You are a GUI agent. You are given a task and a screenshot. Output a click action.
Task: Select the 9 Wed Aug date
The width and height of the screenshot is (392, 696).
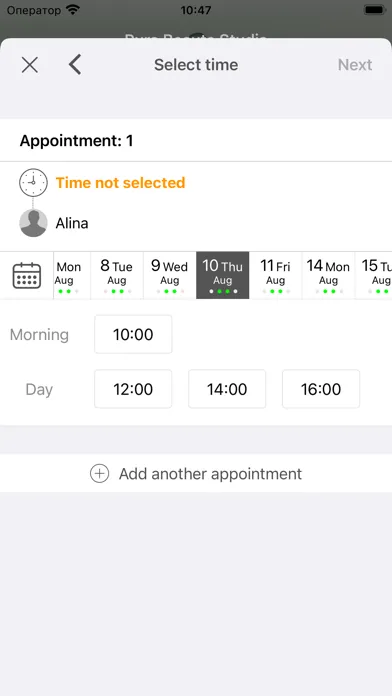pyautogui.click(x=170, y=276)
